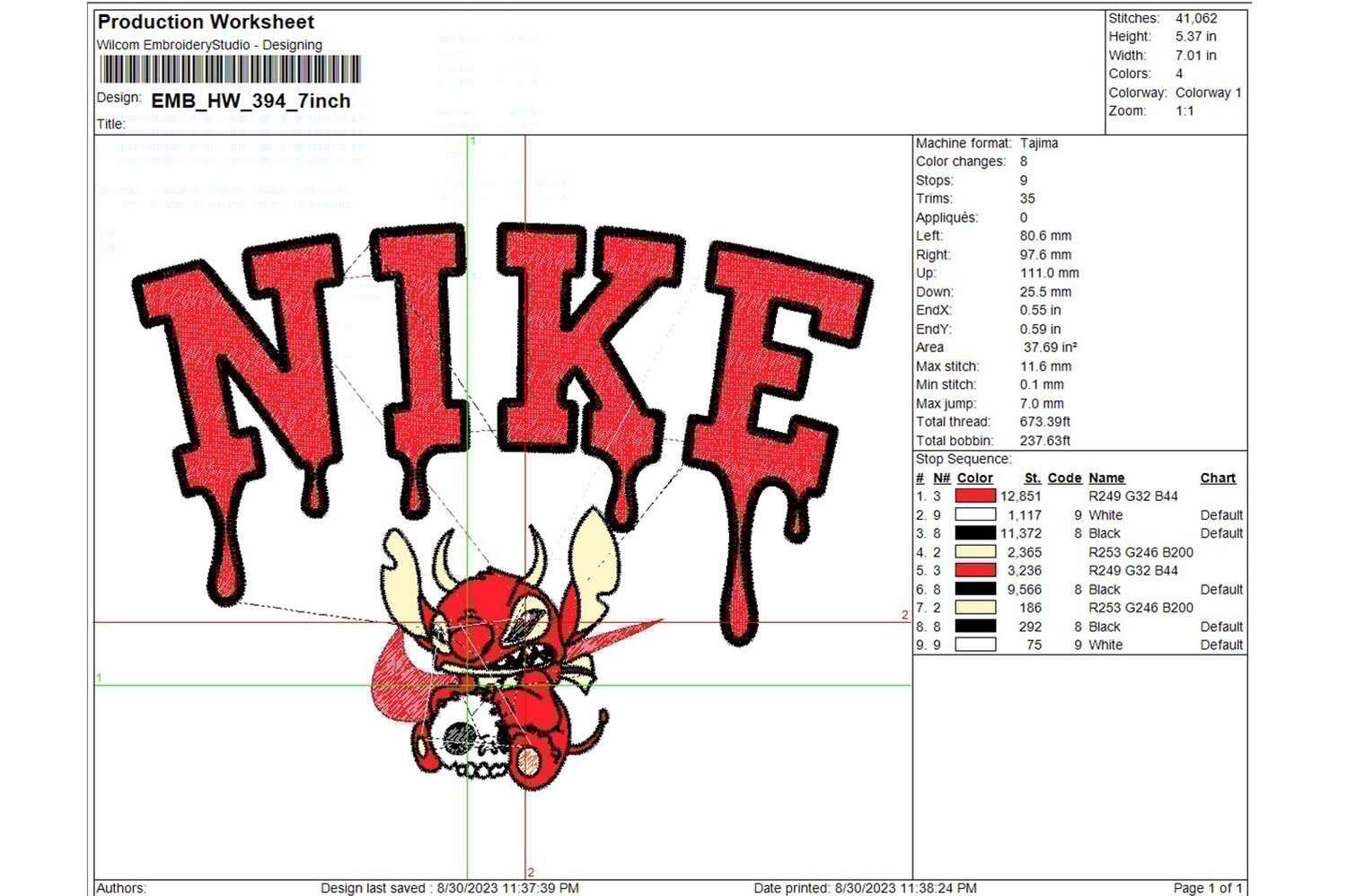Select the Trims value "35"
The image size is (1347, 896).
pos(1027,198)
